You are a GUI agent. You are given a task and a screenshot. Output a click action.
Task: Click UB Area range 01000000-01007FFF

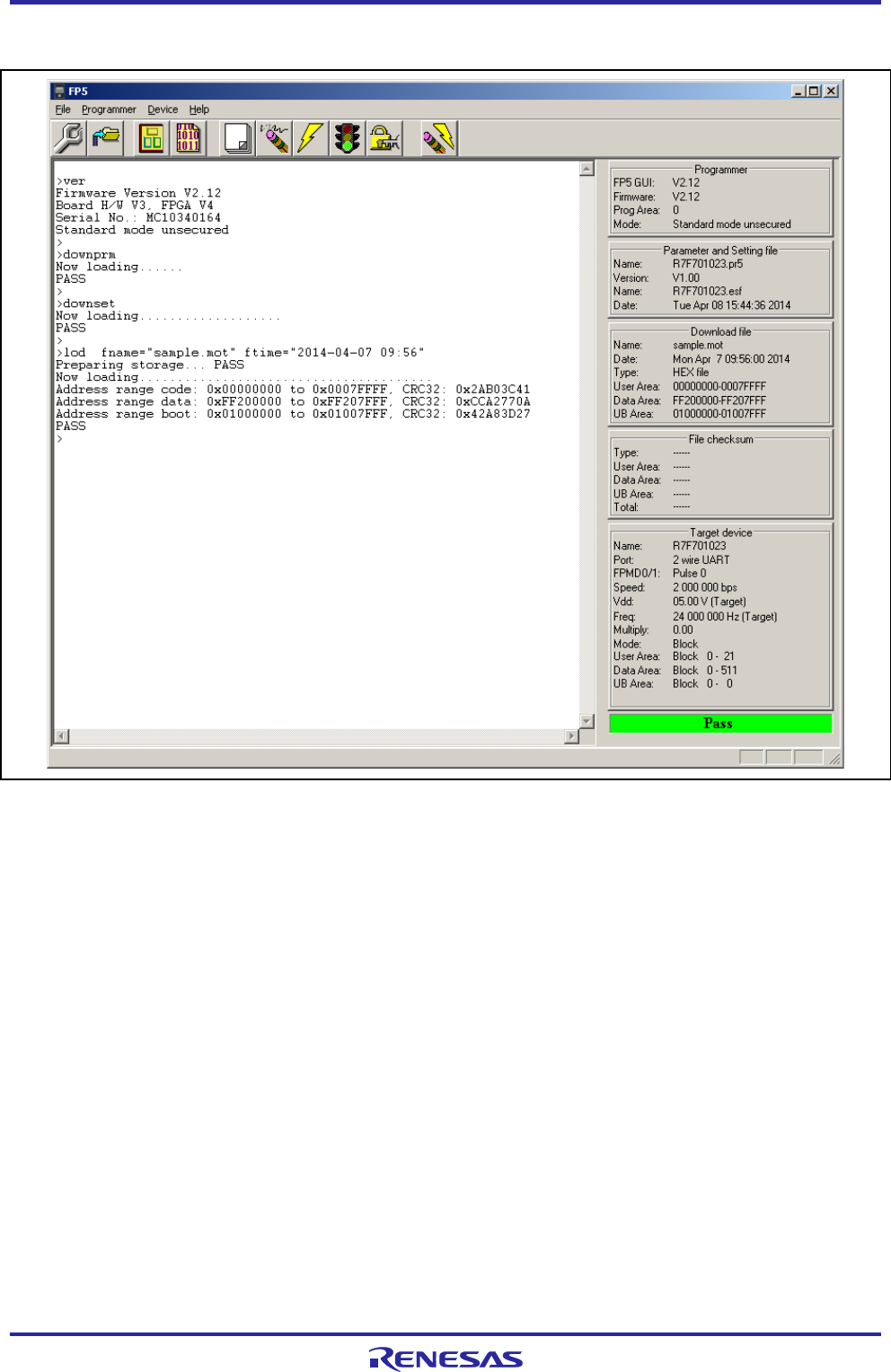coord(719,414)
